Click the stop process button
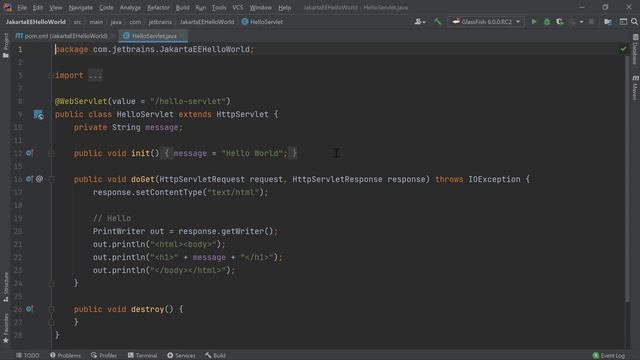 click(x=591, y=22)
